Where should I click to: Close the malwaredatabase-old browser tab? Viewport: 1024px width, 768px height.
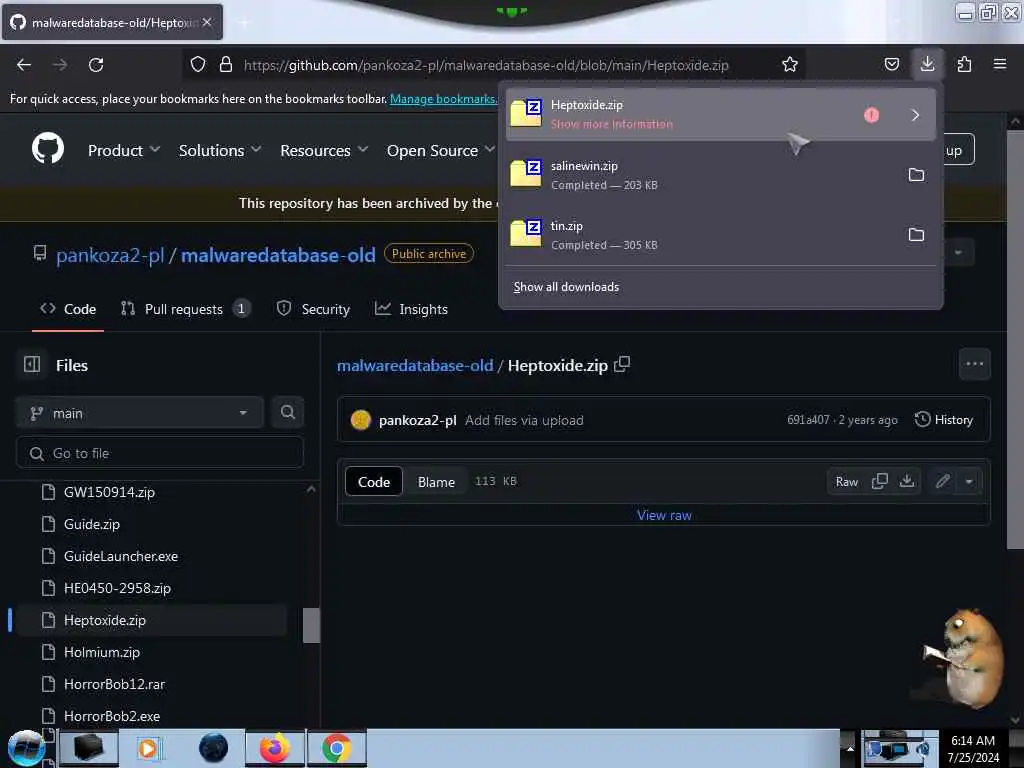click(x=207, y=22)
